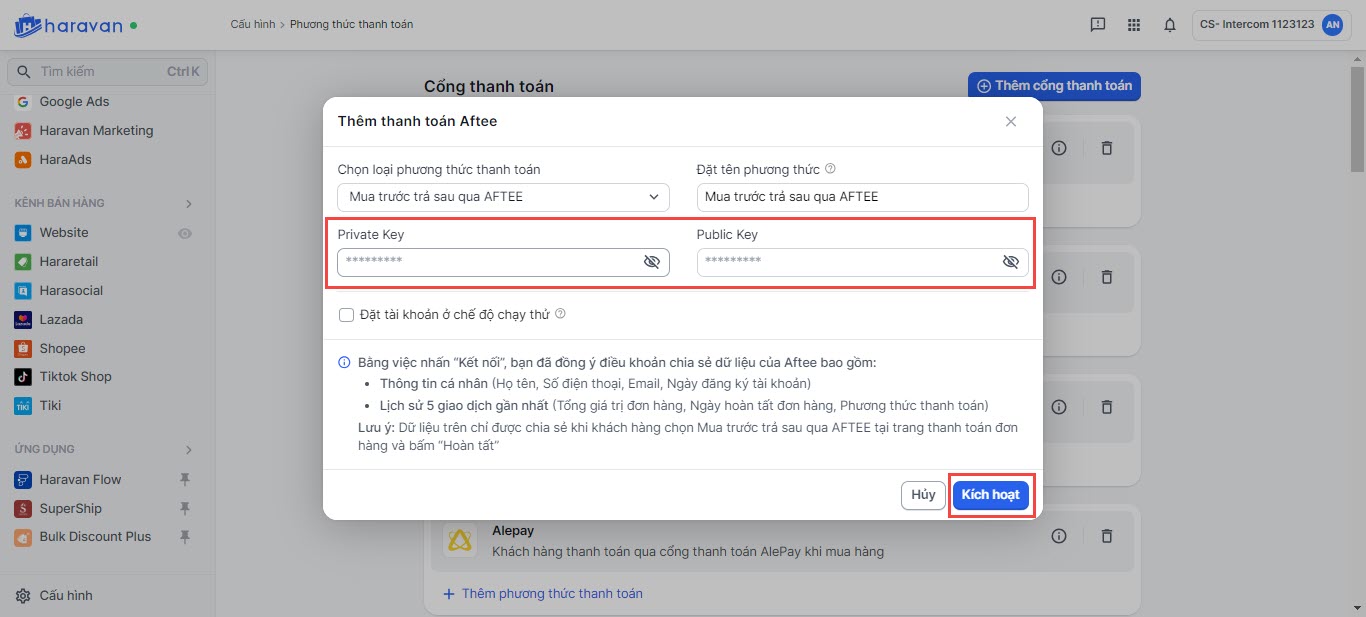Click the feedback message icon in header
The width and height of the screenshot is (1366, 617).
(x=1097, y=25)
